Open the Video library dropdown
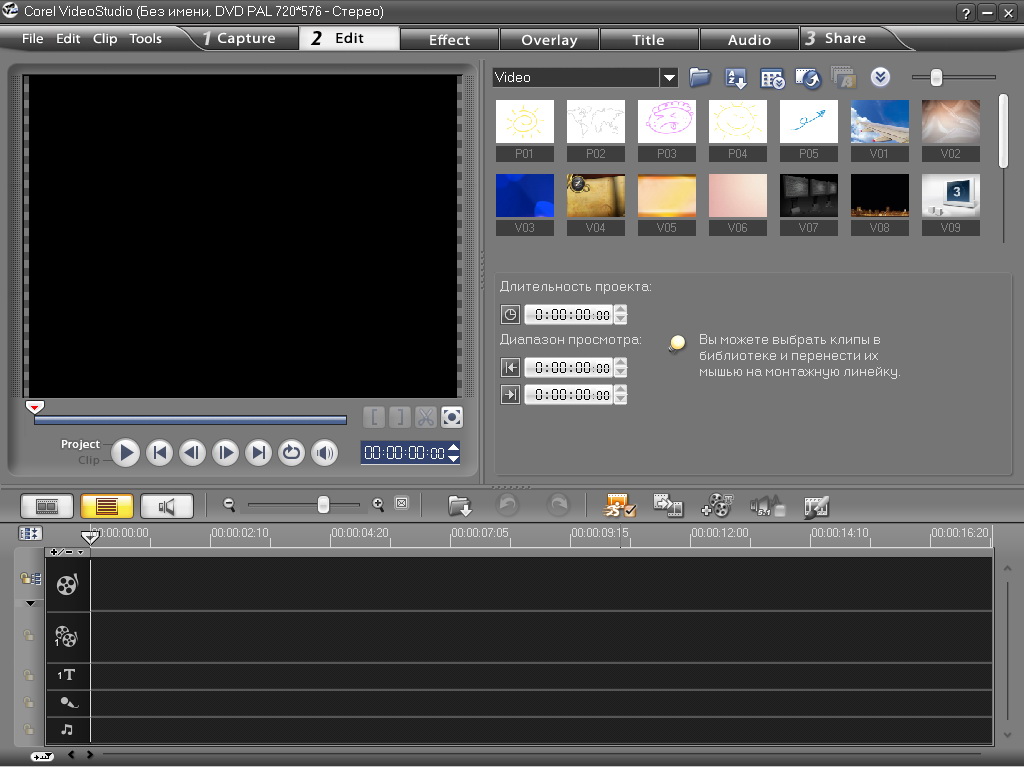This screenshot has height=768, width=1024. pos(668,78)
